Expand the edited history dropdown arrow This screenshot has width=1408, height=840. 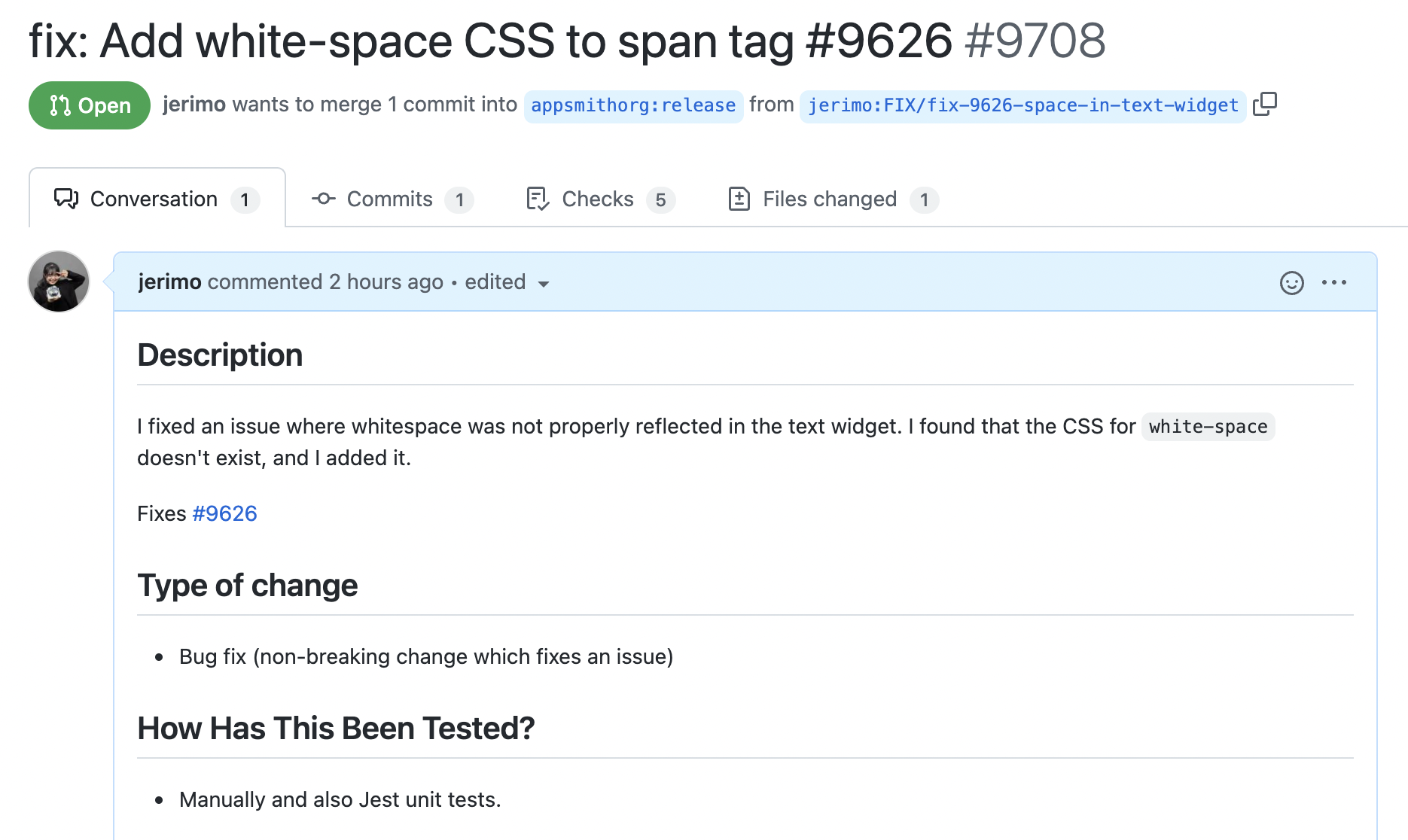(544, 284)
